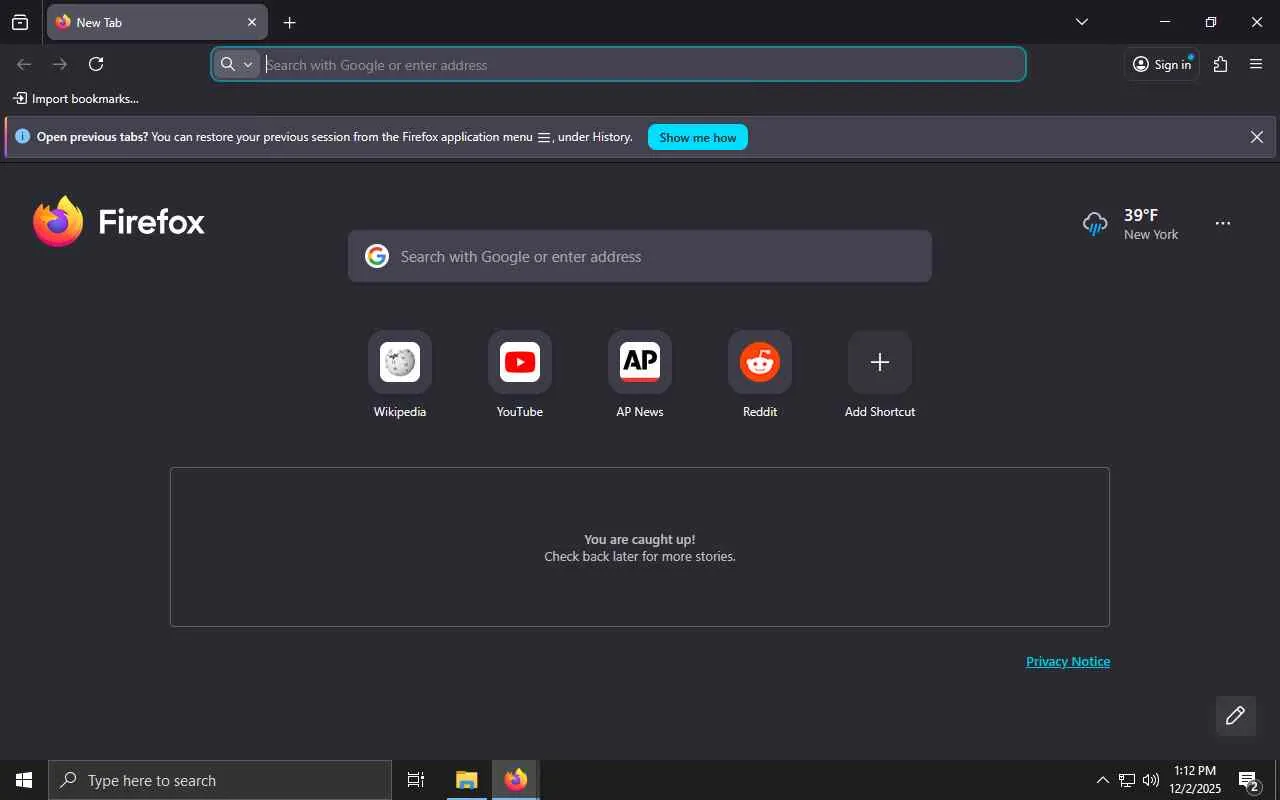Open the Wikipedia shortcut
This screenshot has height=800, width=1280.
(400, 375)
